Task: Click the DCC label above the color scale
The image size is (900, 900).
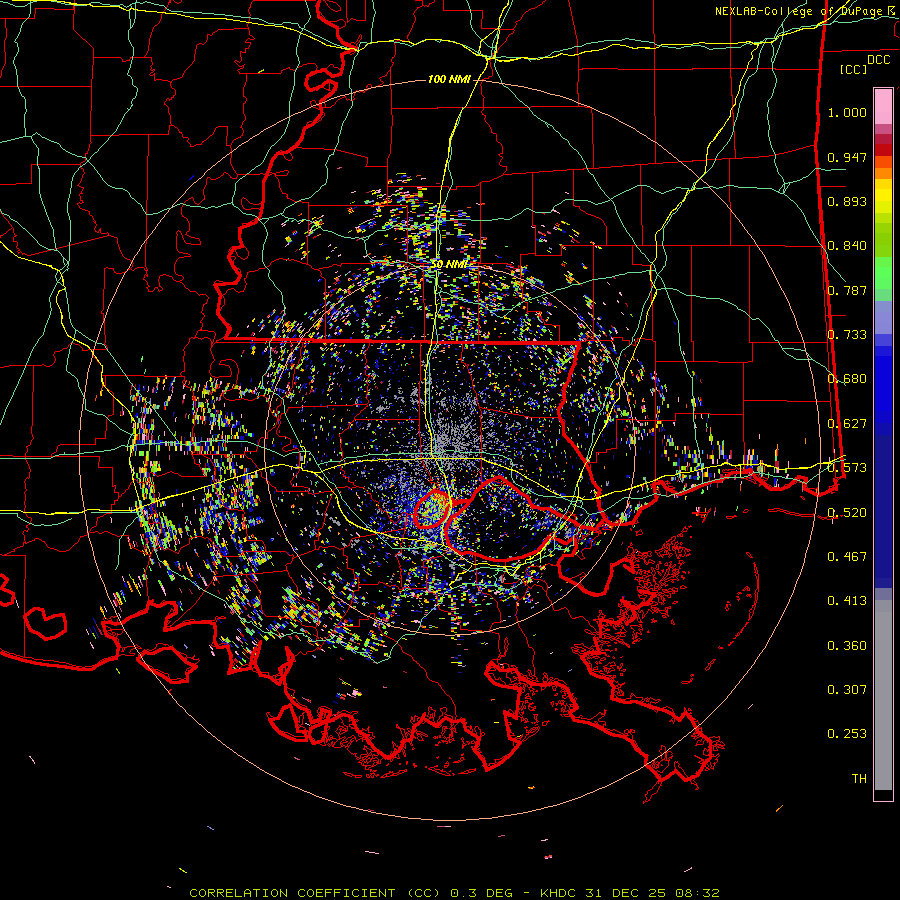Action: (878, 60)
